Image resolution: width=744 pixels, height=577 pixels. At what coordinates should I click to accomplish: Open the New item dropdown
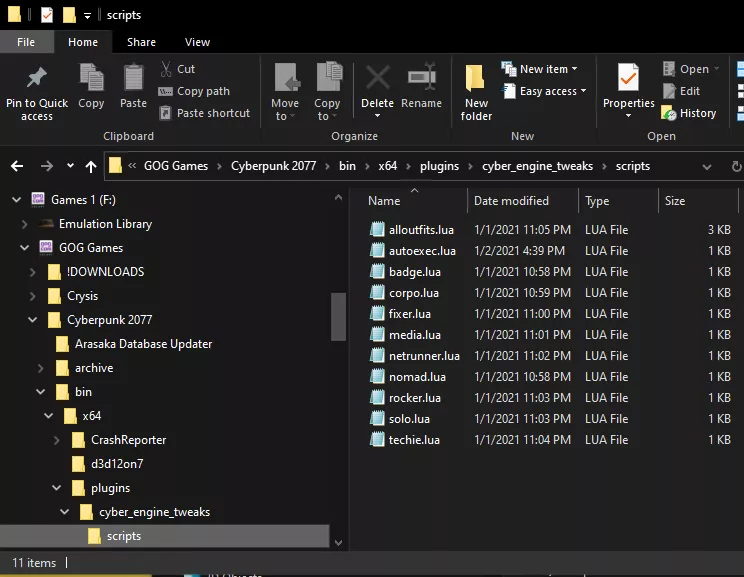pos(539,69)
